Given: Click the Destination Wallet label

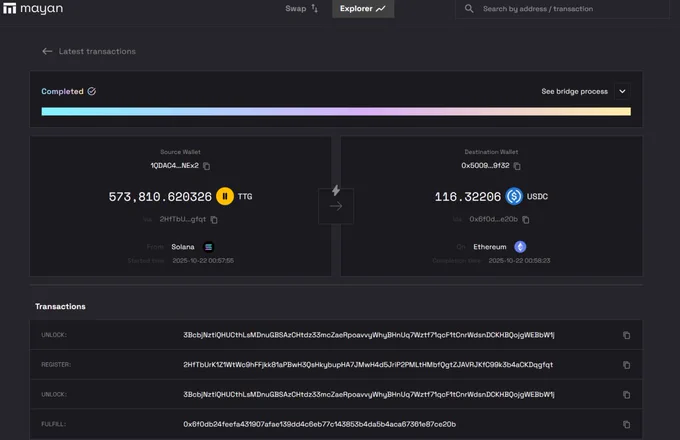Looking at the screenshot, I should [x=491, y=152].
